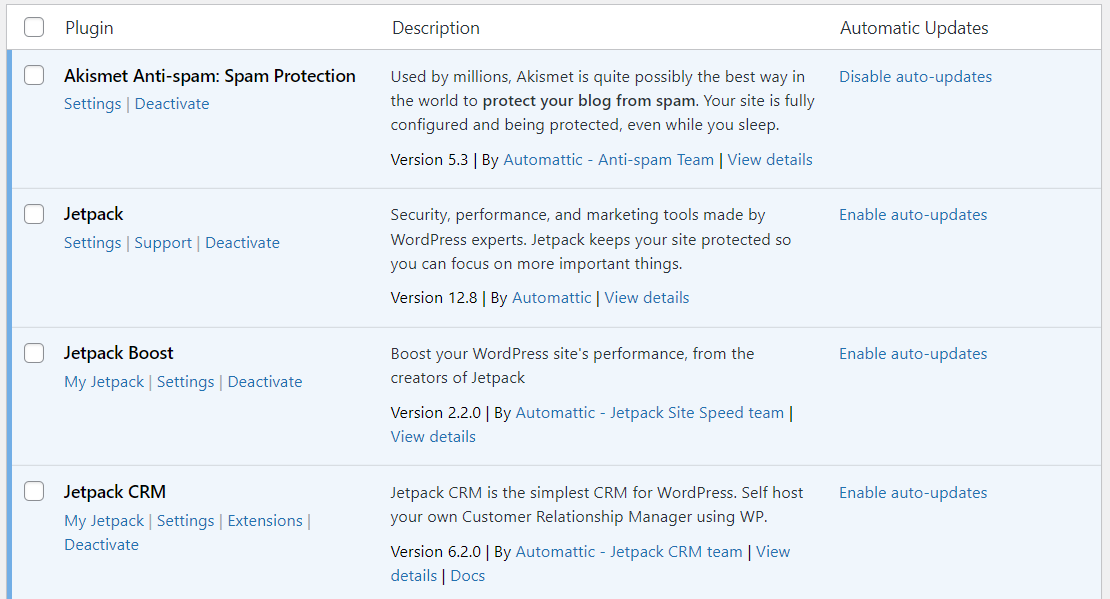Disable auto-updates for Akismet
This screenshot has height=599, width=1110.
[915, 76]
